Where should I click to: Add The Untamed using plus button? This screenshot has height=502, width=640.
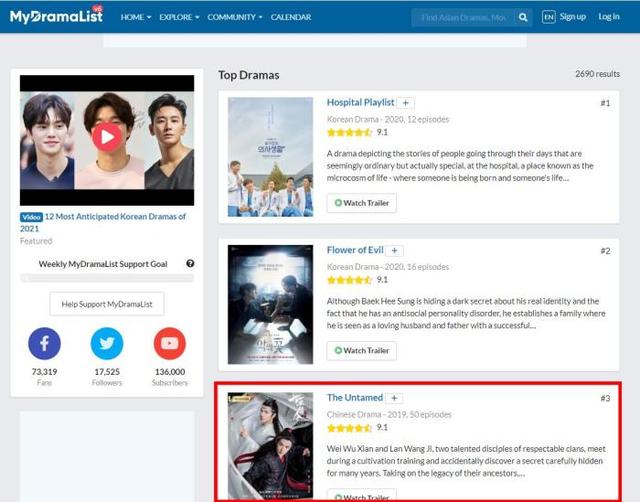(394, 398)
